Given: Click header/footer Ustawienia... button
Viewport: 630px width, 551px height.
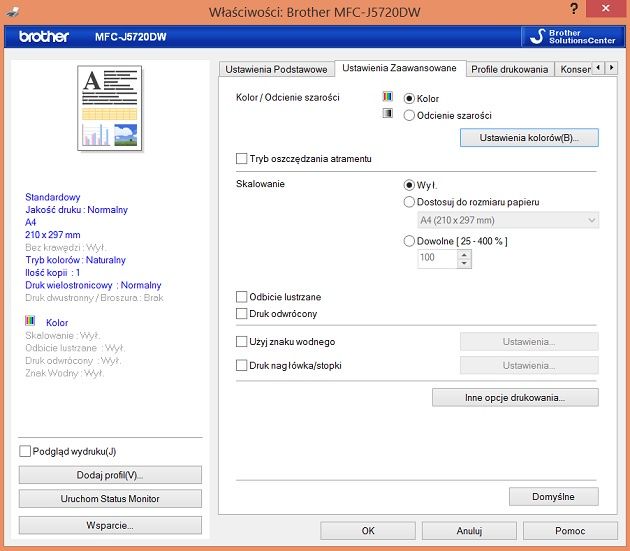Looking at the screenshot, I should pyautogui.click(x=529, y=365).
